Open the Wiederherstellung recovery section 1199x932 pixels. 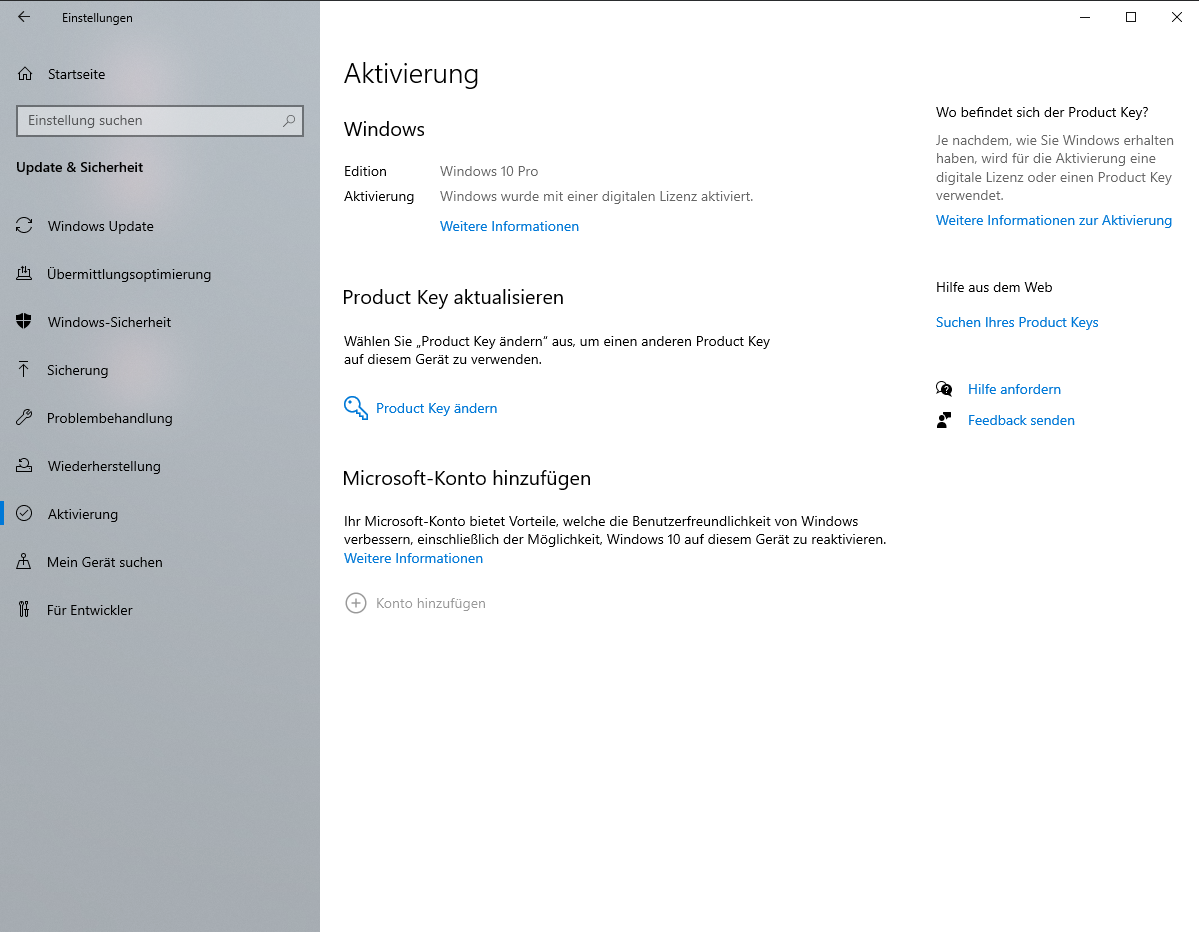coord(109,466)
